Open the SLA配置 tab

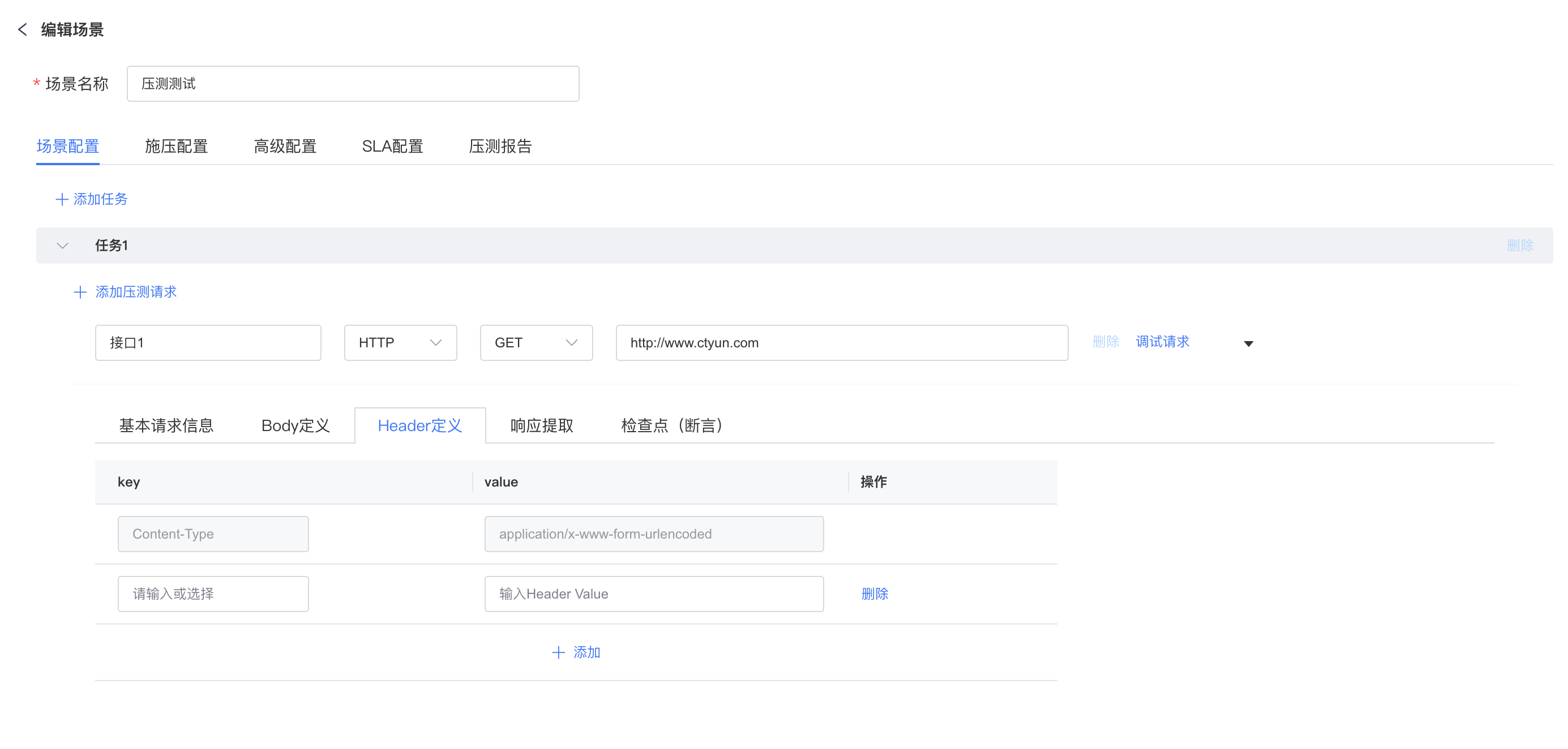[x=392, y=146]
